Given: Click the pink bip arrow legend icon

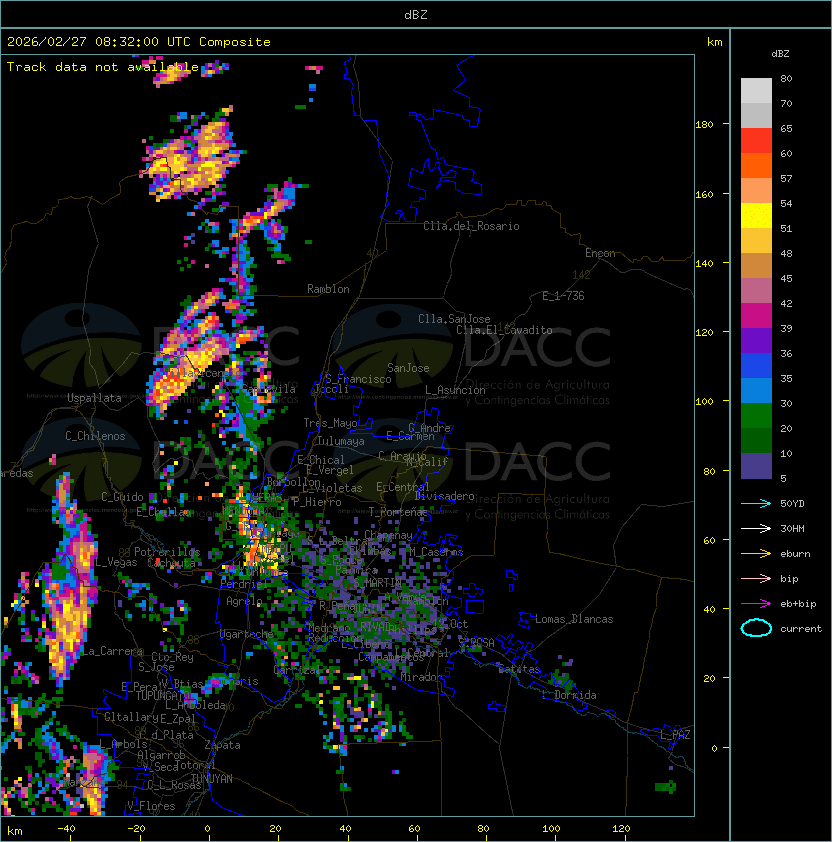Looking at the screenshot, I should [x=756, y=578].
